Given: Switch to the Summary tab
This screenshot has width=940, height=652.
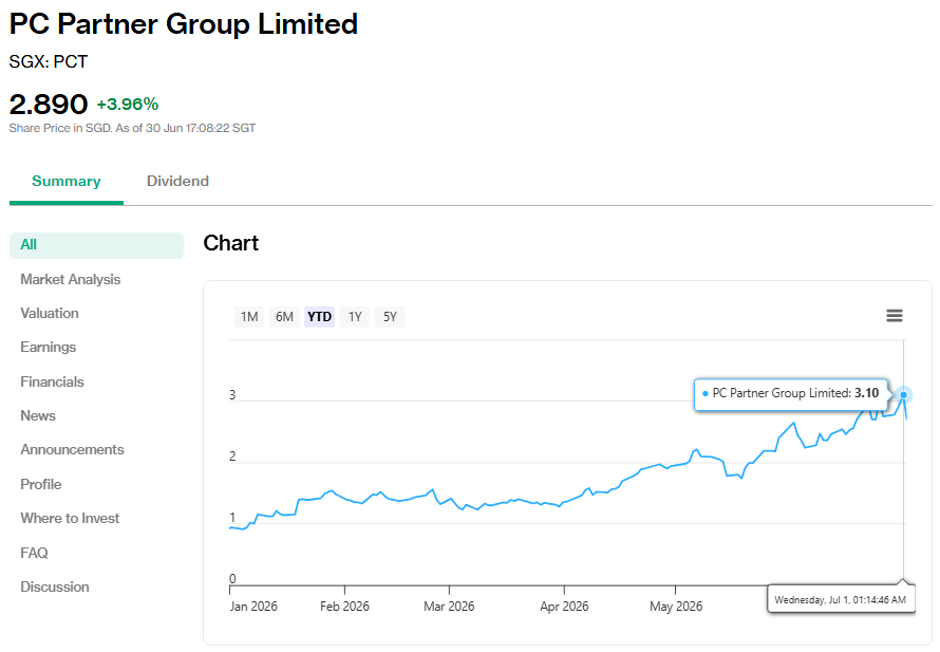Looking at the screenshot, I should [x=66, y=181].
